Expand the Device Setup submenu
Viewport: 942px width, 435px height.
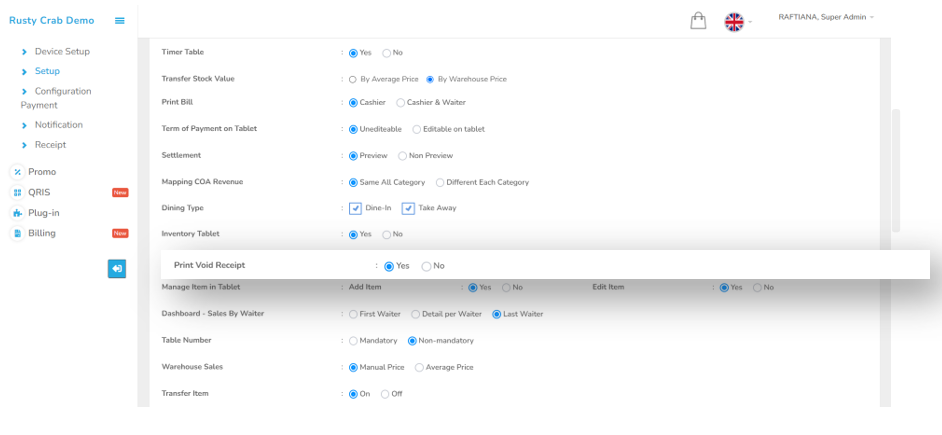[x=61, y=51]
